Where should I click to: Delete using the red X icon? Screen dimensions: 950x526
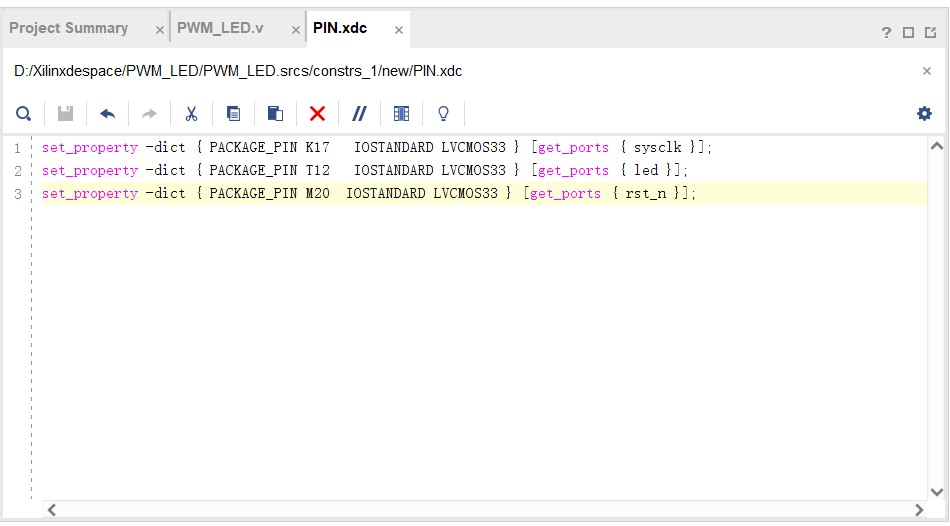click(x=317, y=114)
